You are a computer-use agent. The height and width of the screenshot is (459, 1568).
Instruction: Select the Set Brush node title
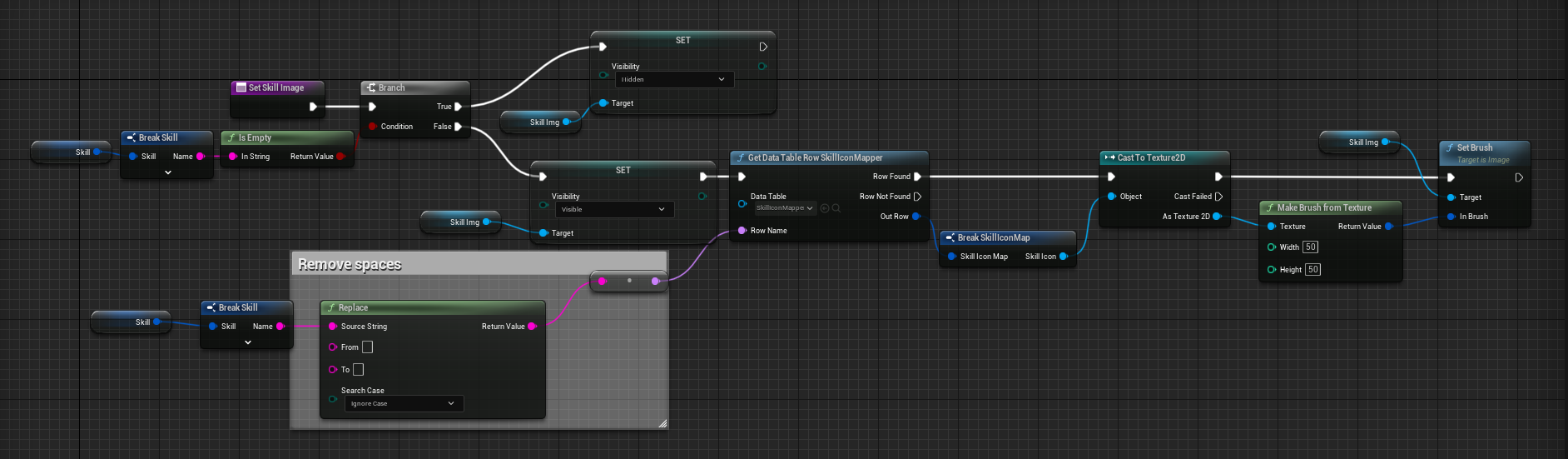tap(1475, 147)
